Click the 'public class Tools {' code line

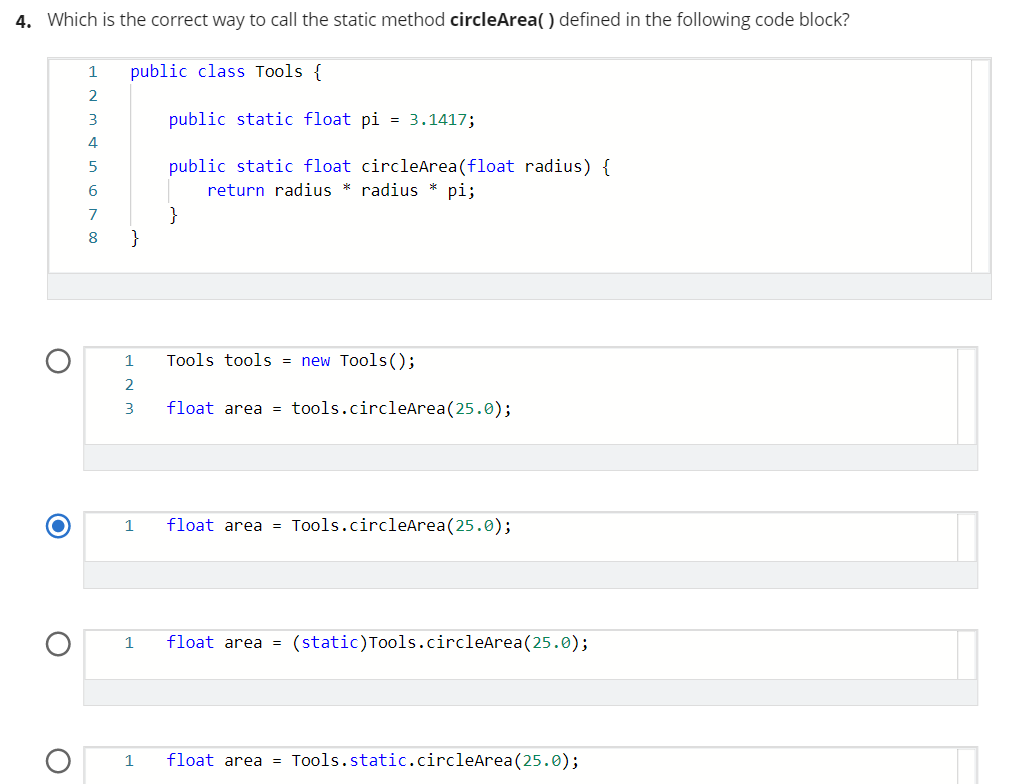226,72
